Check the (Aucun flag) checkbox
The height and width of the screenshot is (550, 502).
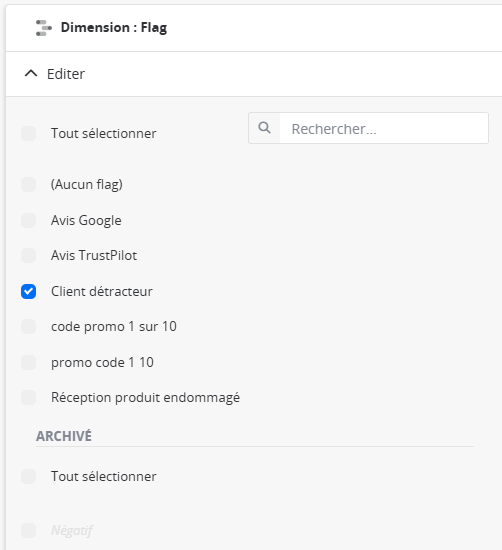click(28, 185)
